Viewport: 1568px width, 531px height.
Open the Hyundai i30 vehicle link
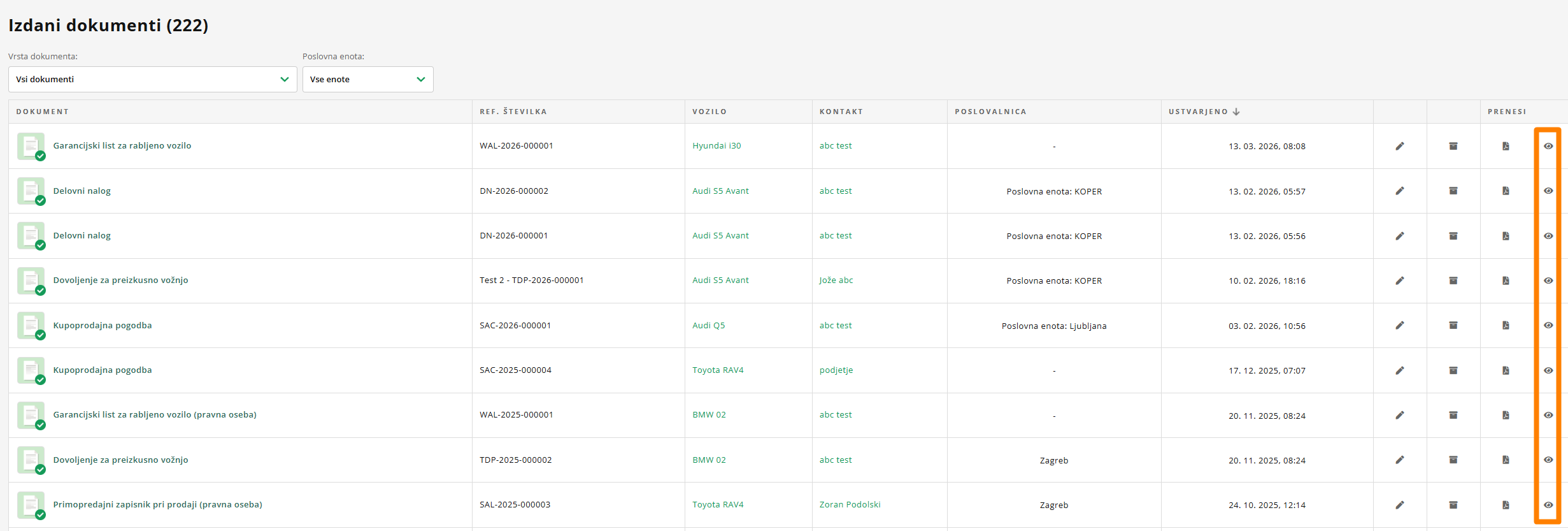pos(716,146)
